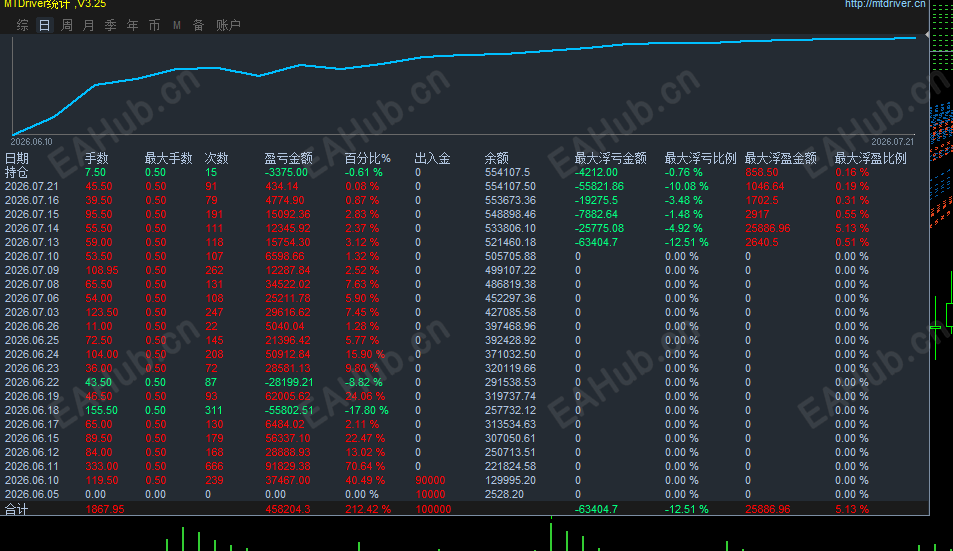Click trade count 666
This screenshot has width=953, height=551.
(x=215, y=466)
